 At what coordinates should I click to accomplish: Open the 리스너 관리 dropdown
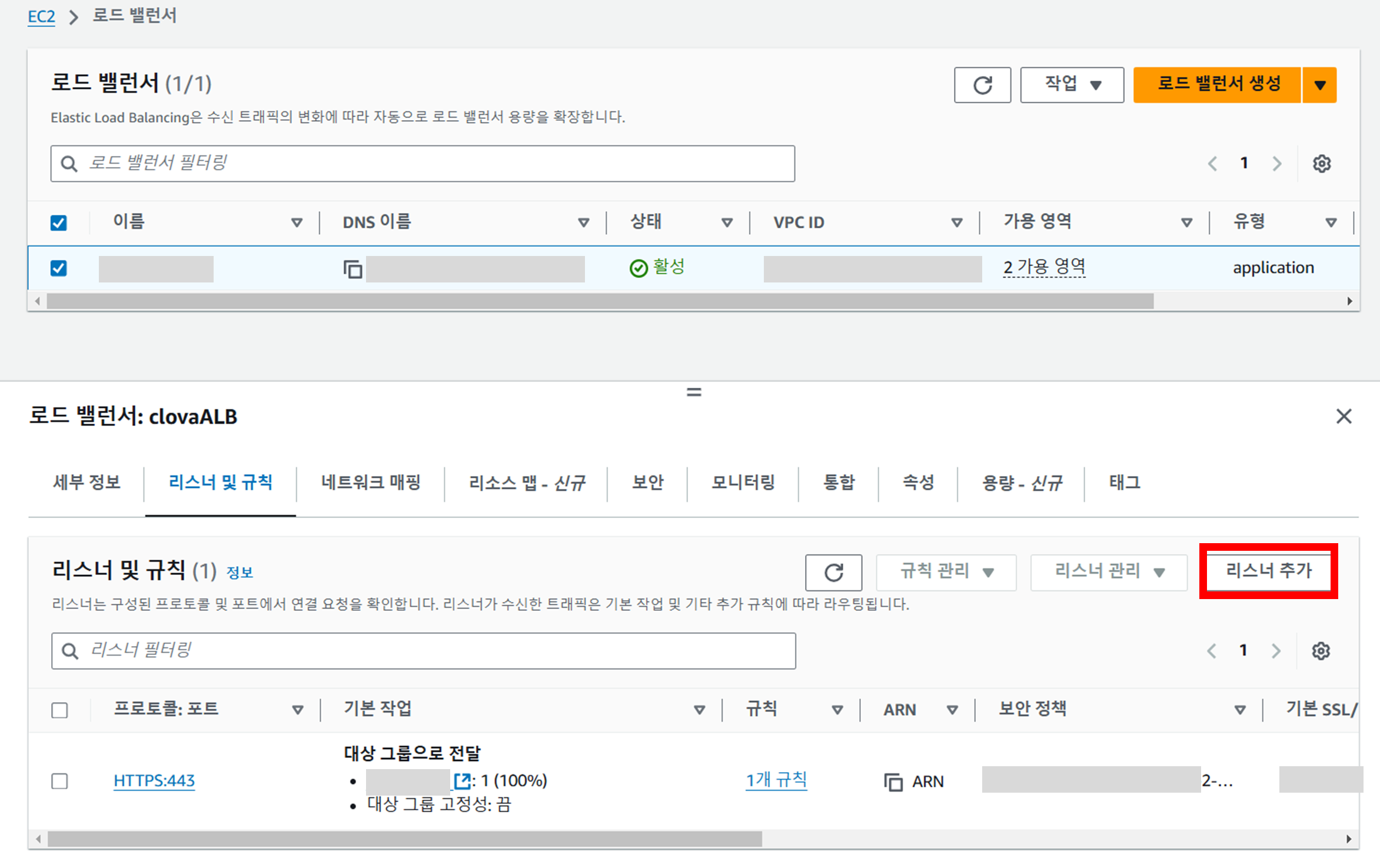click(x=1108, y=571)
